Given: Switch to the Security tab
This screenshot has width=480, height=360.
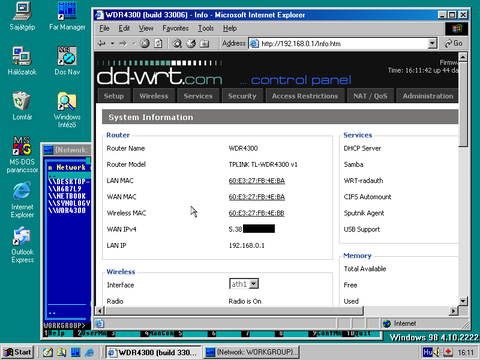Looking at the screenshot, I should pos(242,96).
